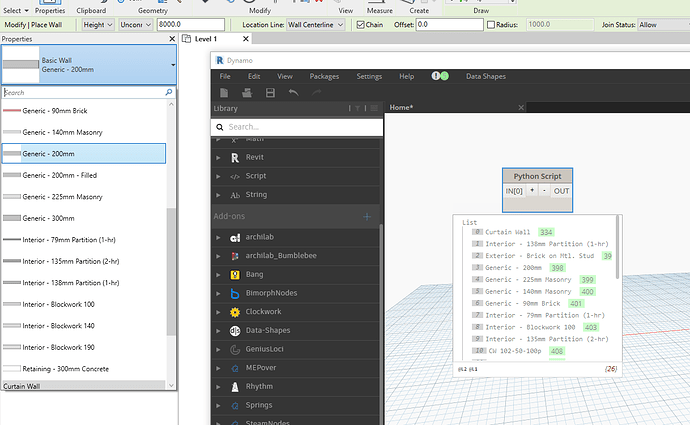Click the Redo arrow in Dynamo toolbar

click(x=316, y=92)
